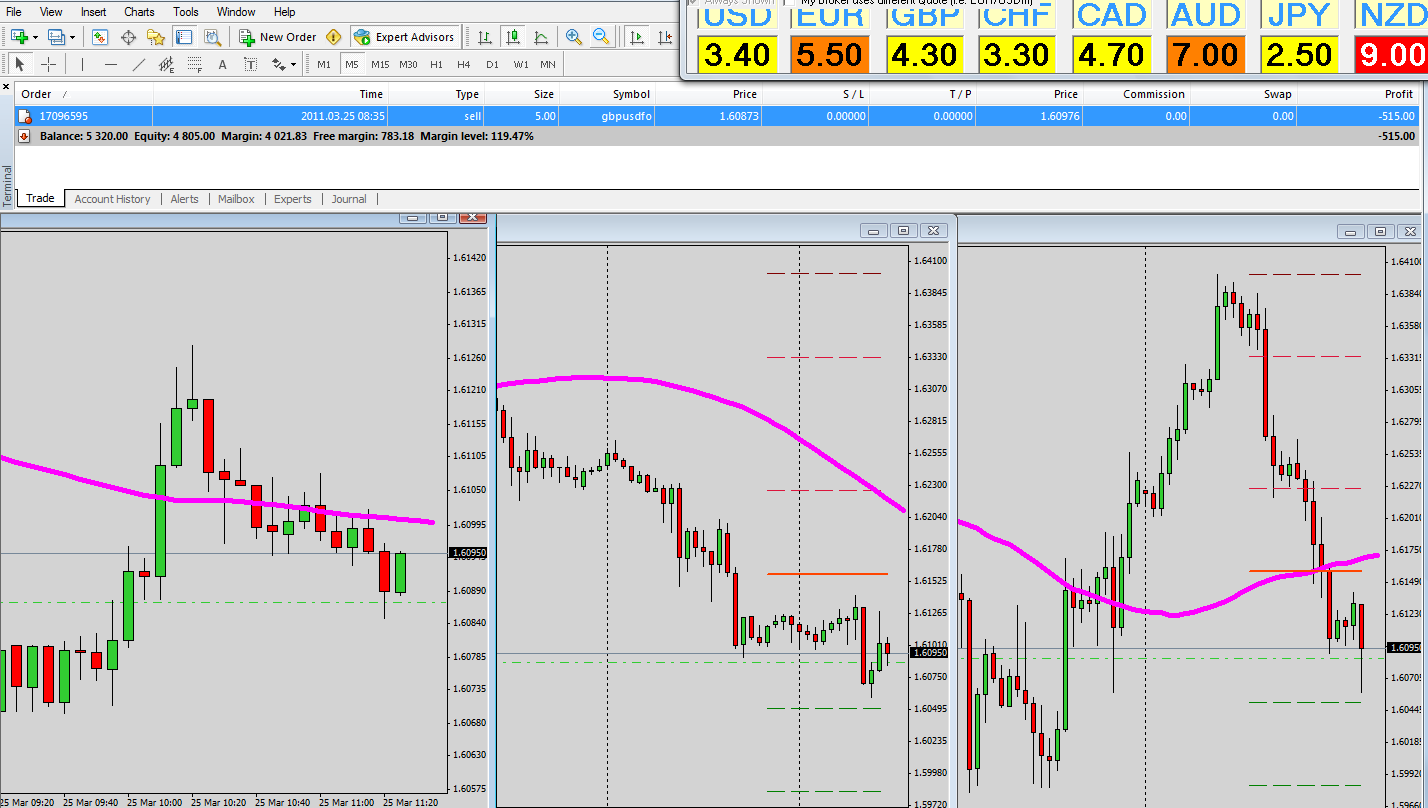Select the Trade tab in Terminal

(x=40, y=198)
